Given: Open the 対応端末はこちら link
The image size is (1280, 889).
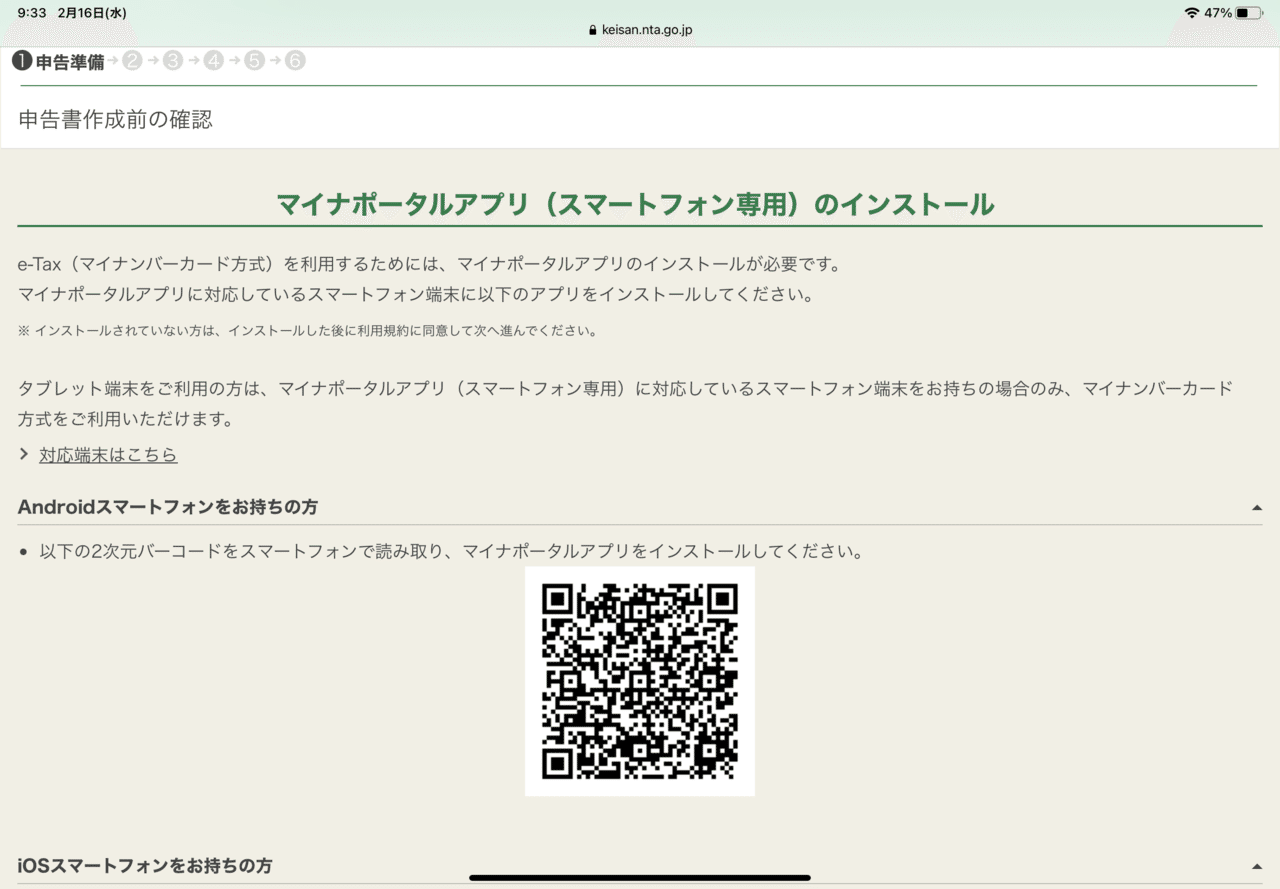Looking at the screenshot, I should [x=108, y=455].
